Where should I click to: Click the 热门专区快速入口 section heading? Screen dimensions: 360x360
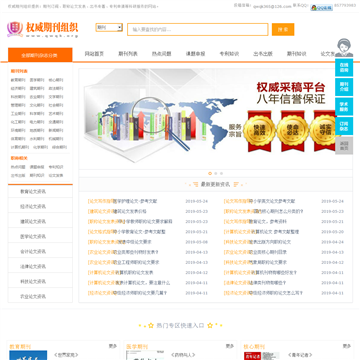click(180, 325)
